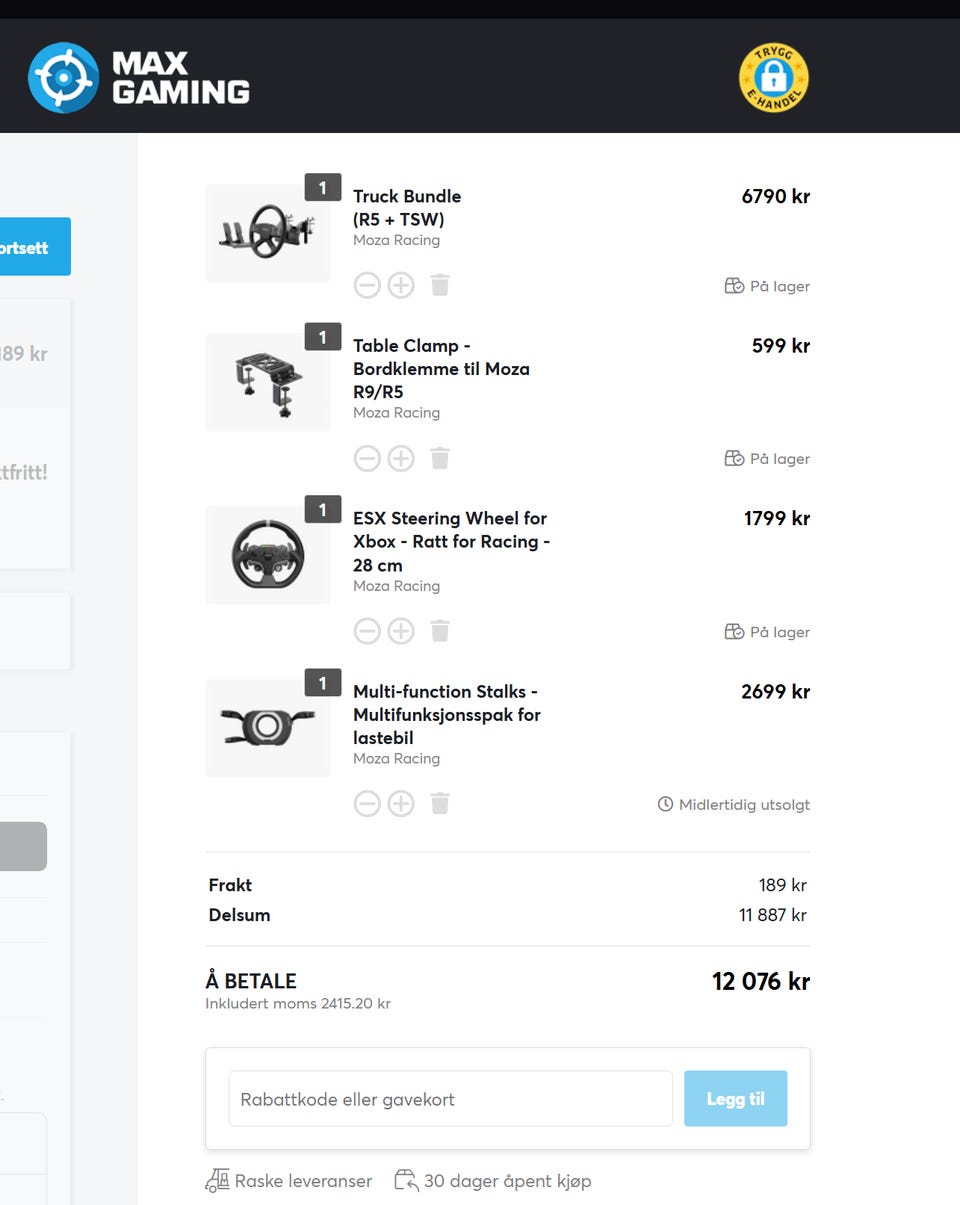Click the Truck Bundle price 6790 kr
960x1205 pixels.
point(776,196)
